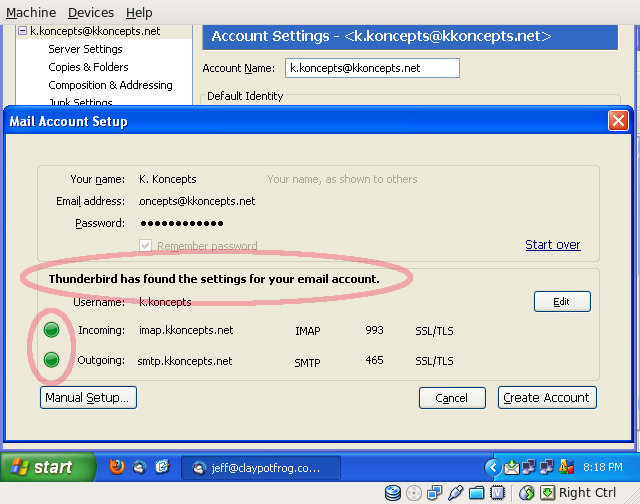Image resolution: width=640 pixels, height=504 pixels.
Task: Open Copies & Folders settings
Action: pos(88,67)
